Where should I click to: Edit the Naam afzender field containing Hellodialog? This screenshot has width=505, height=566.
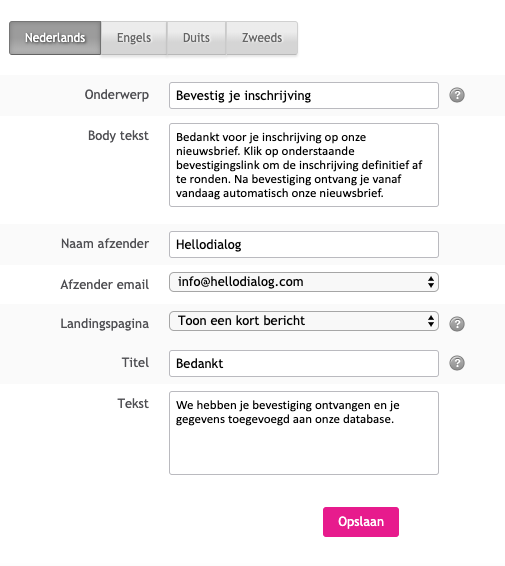(x=304, y=244)
